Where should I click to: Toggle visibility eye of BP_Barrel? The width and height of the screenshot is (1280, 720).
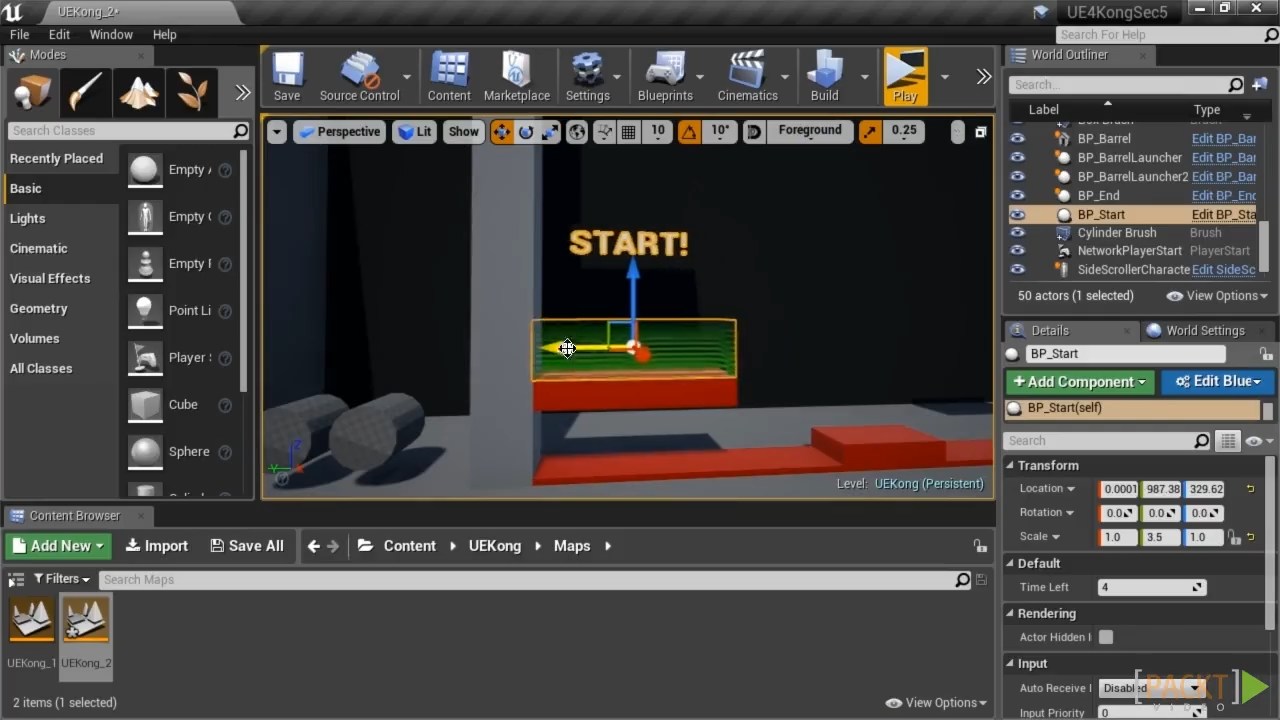(x=1017, y=139)
